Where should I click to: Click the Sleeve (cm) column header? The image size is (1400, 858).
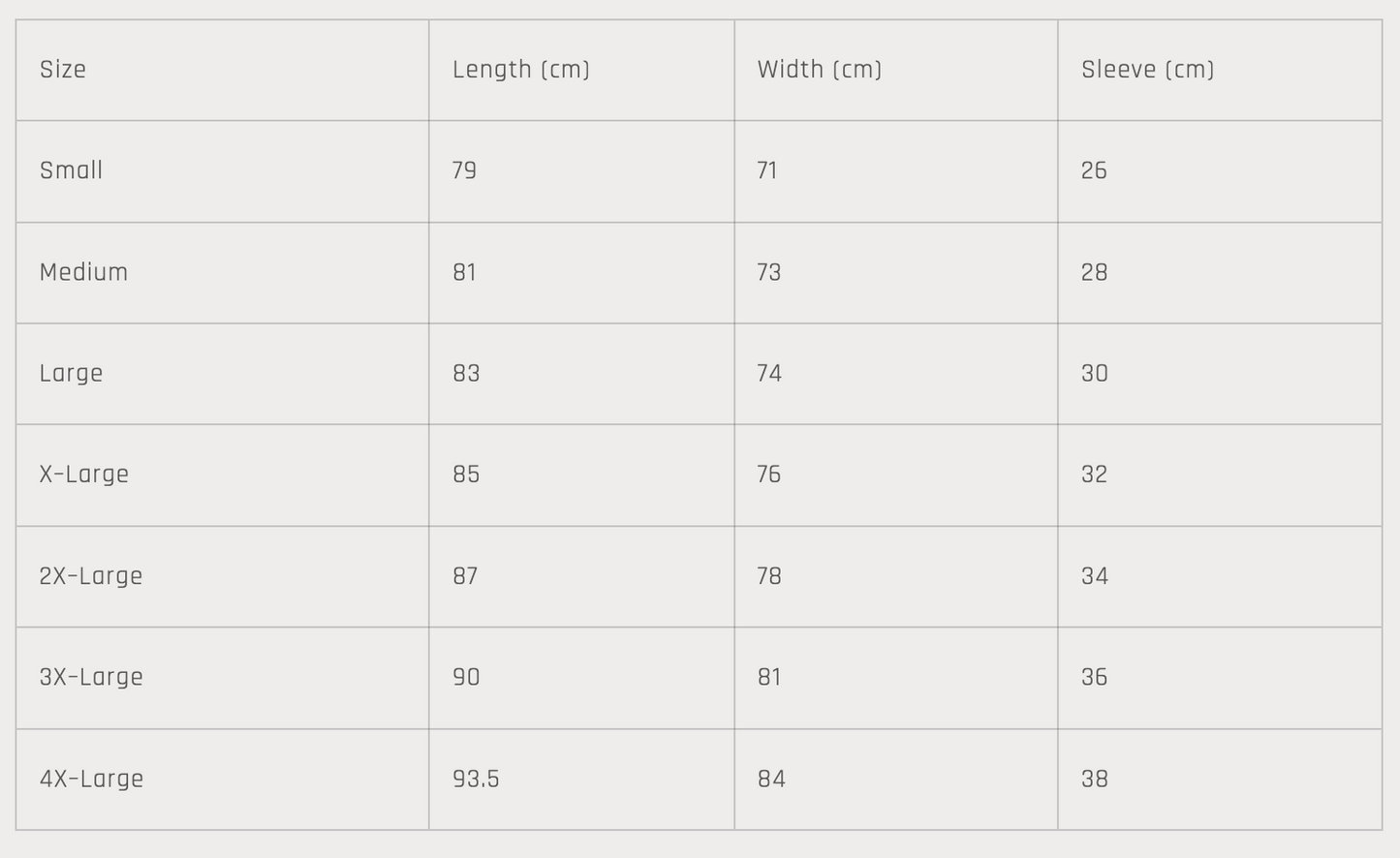[1148, 70]
